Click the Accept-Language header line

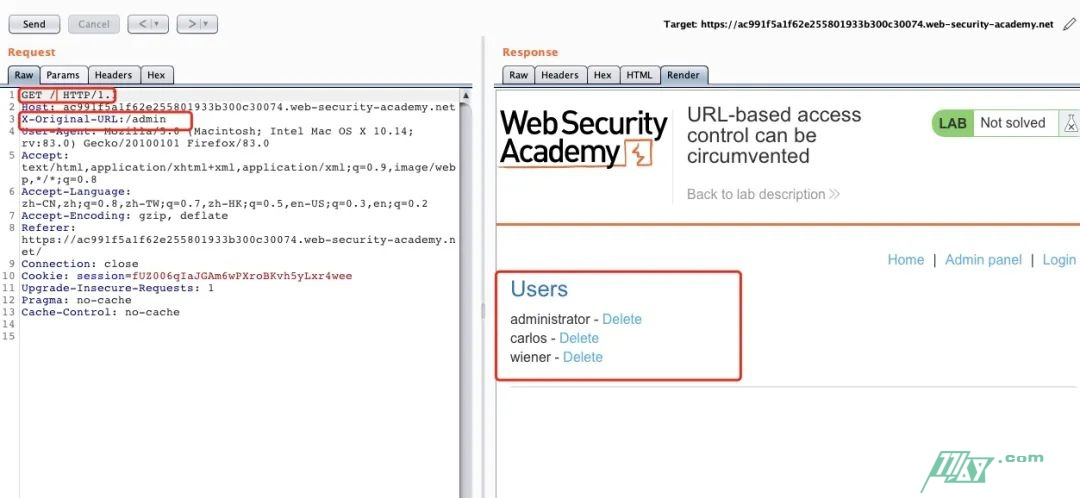pyautogui.click(x=225, y=198)
